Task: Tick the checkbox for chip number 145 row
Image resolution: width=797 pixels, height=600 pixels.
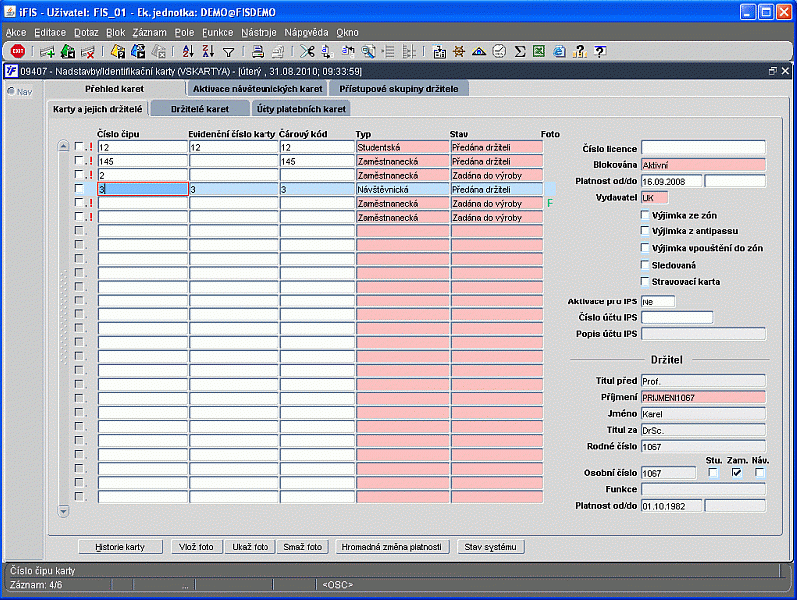Action: pyautogui.click(x=79, y=161)
